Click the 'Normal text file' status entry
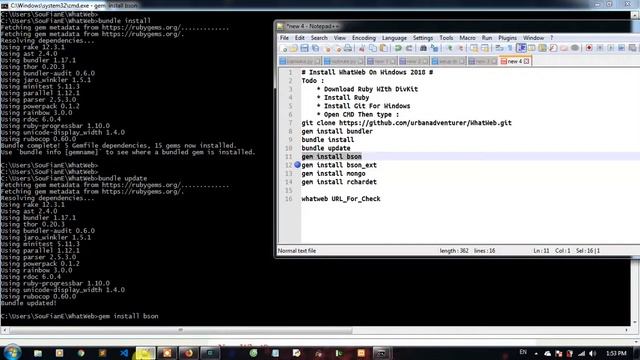 pos(297,251)
